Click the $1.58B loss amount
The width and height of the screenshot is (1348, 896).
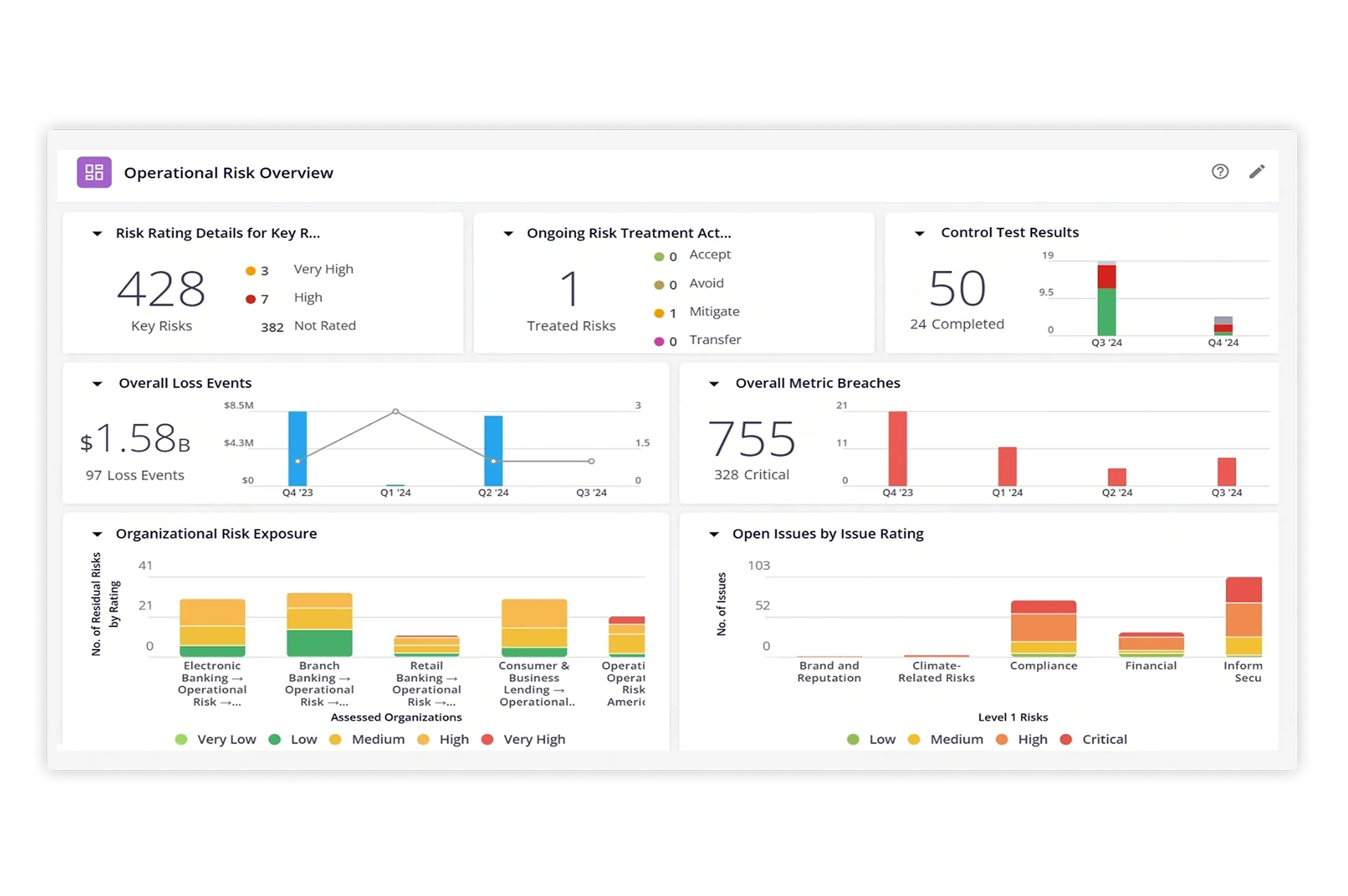click(135, 439)
